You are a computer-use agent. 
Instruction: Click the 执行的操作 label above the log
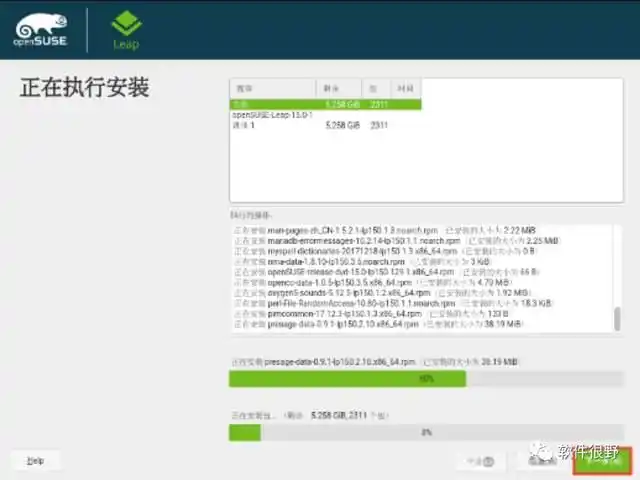251,215
